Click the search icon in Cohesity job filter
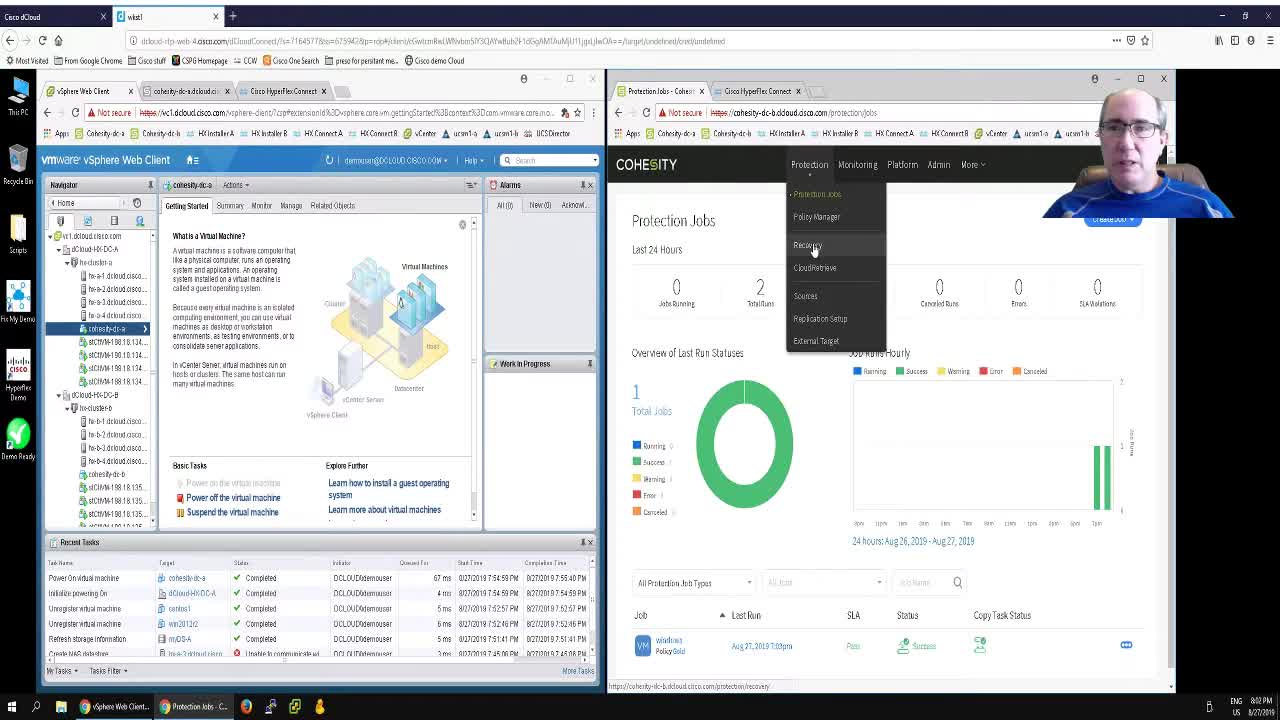 tap(957, 583)
